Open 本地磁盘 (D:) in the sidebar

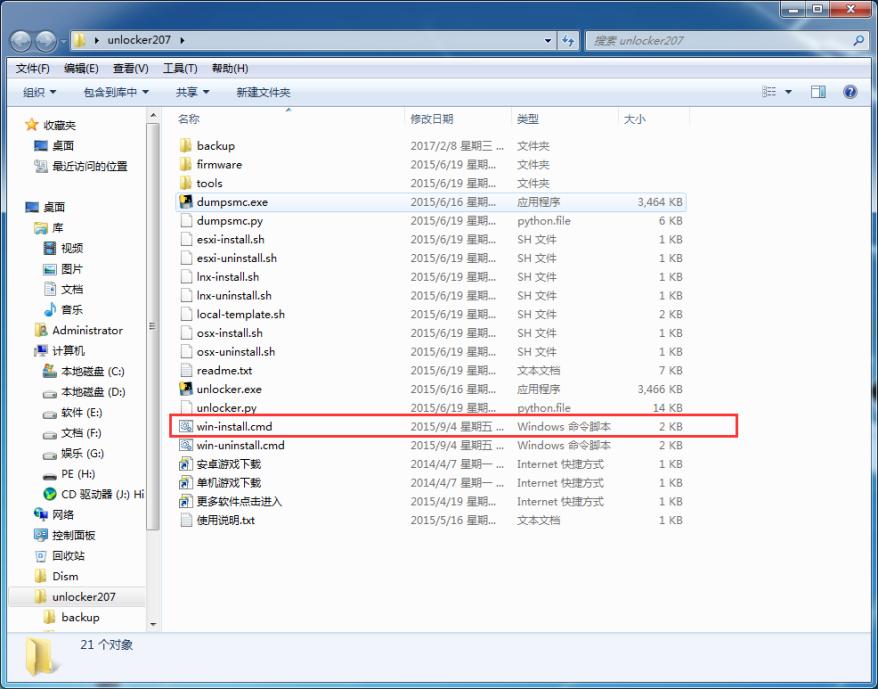(84, 392)
